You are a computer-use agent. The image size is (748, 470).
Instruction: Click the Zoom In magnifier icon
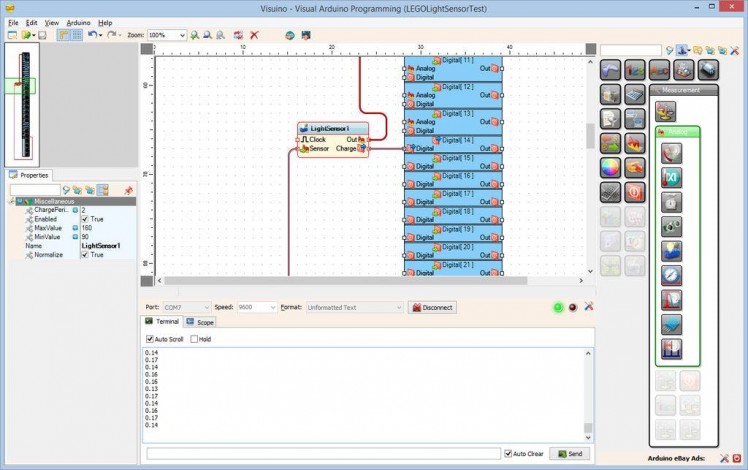point(193,35)
